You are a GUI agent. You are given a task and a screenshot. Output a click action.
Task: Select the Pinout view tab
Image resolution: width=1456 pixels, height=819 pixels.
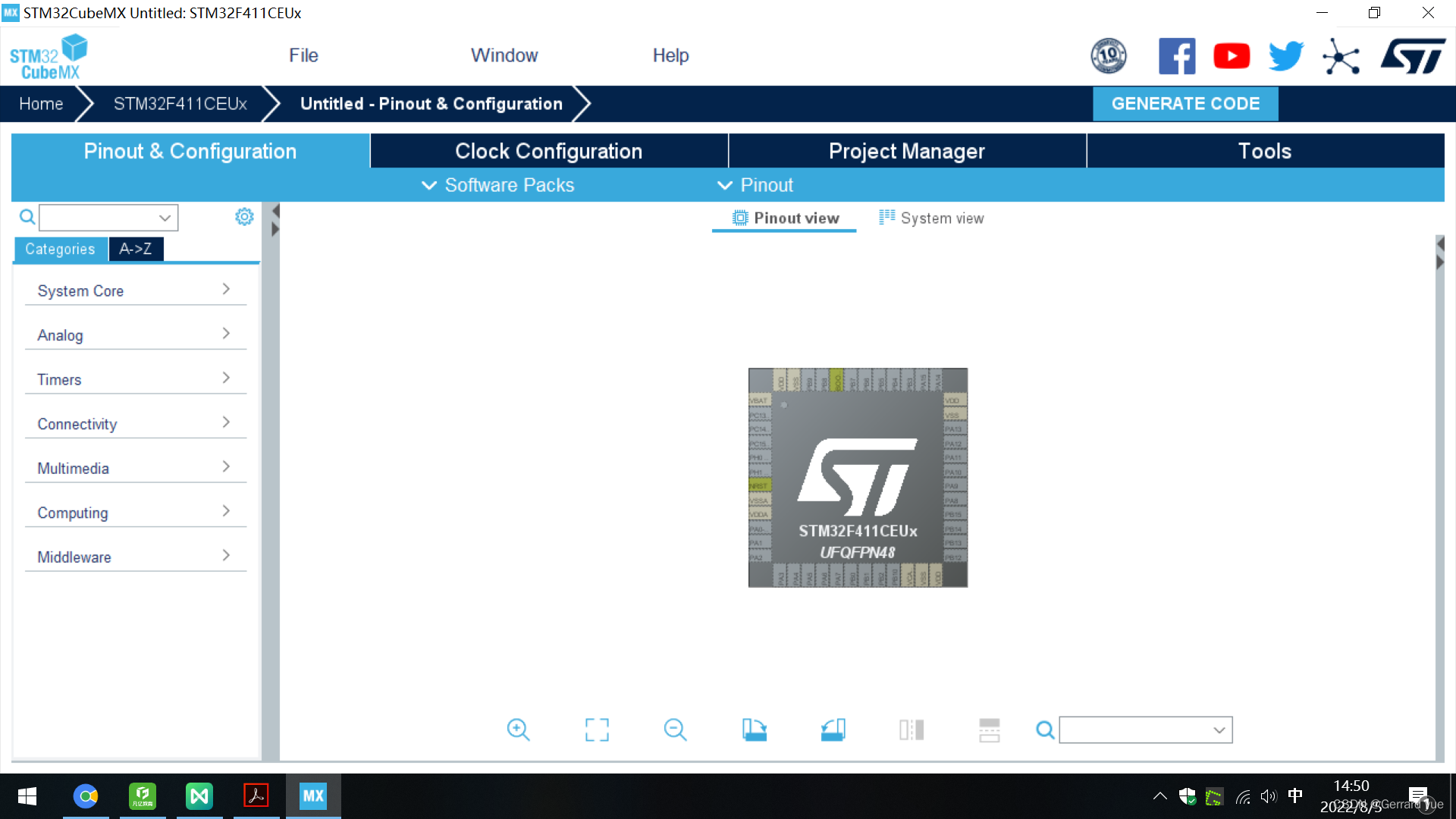785,218
